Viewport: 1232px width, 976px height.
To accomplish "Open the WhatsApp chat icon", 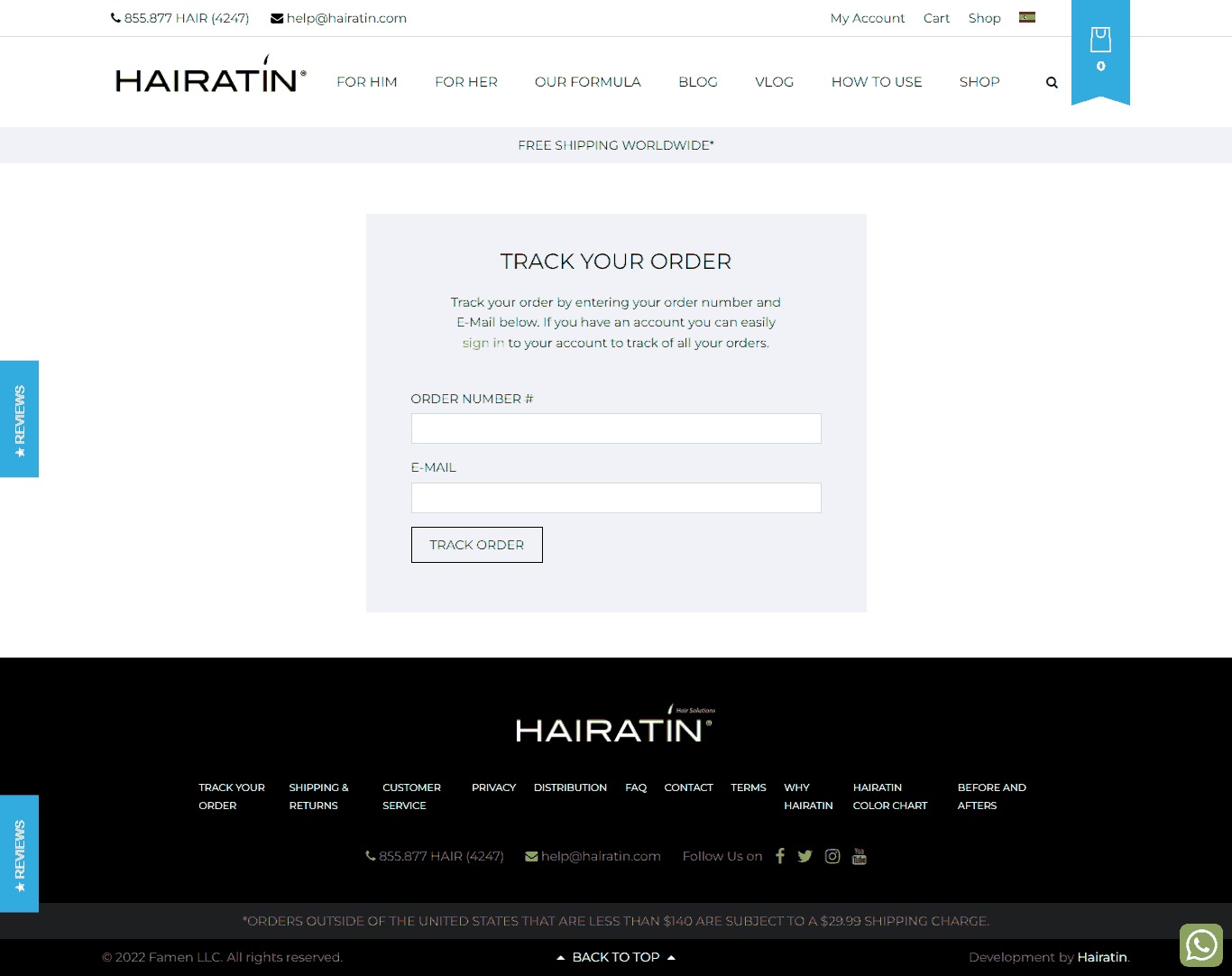I will coord(1200,945).
